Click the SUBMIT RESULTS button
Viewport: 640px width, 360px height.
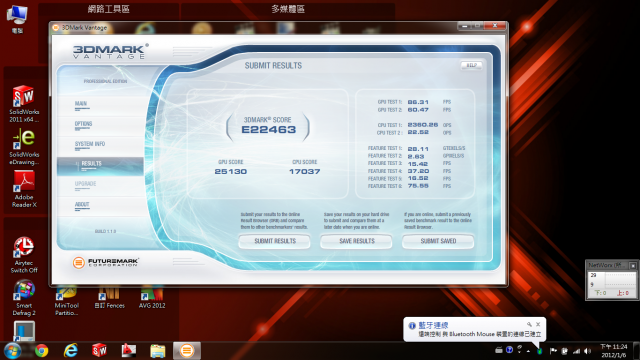coord(275,241)
